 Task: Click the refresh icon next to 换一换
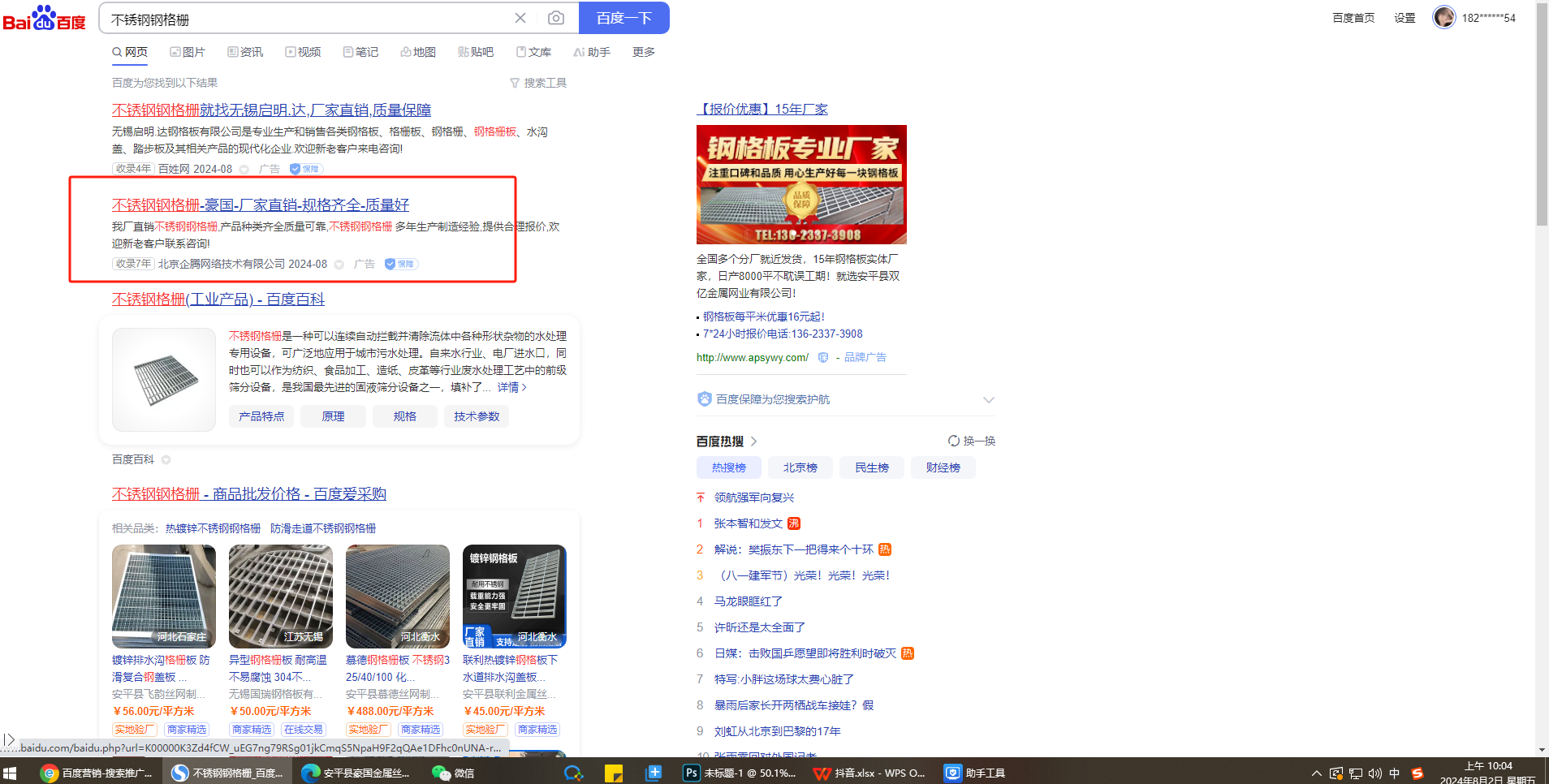[x=954, y=441]
